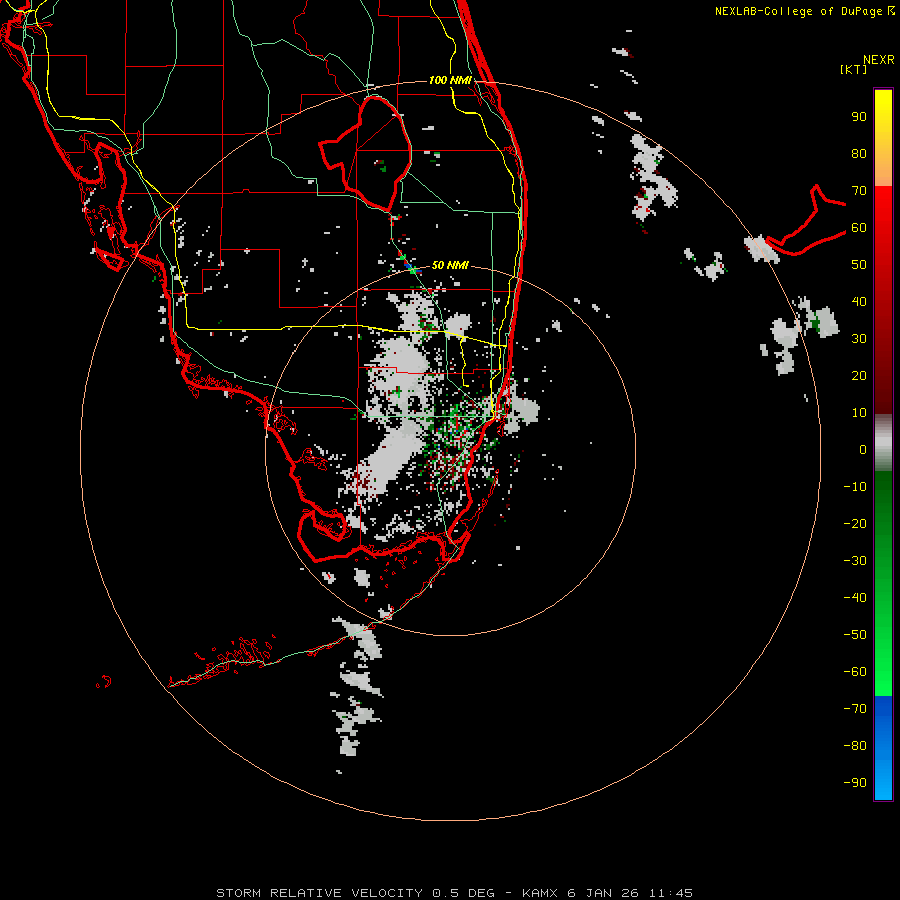This screenshot has height=900, width=900.
Task: Click the -20 value on the velocity scale
Action: pyautogui.click(x=855, y=523)
